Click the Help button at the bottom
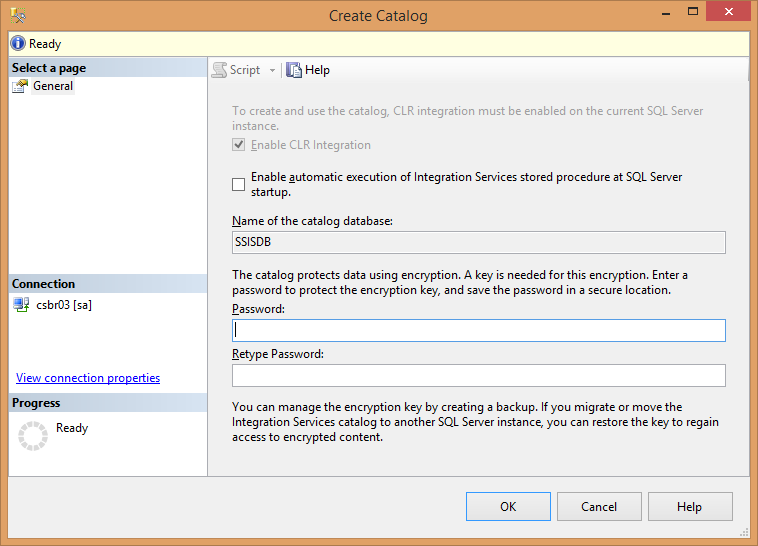The height and width of the screenshot is (546, 758). [x=689, y=507]
